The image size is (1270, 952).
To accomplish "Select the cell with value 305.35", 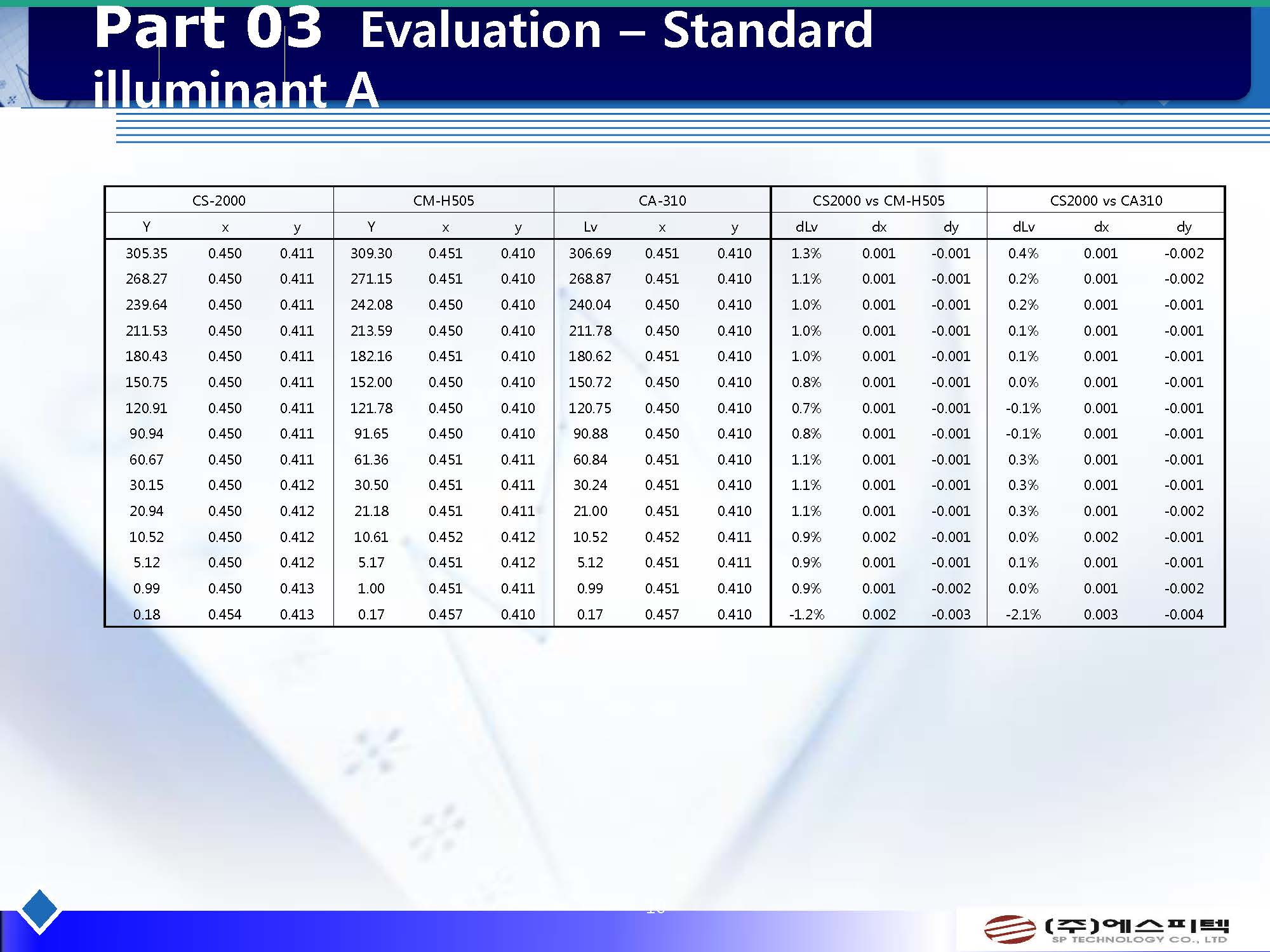I will 147,253.
